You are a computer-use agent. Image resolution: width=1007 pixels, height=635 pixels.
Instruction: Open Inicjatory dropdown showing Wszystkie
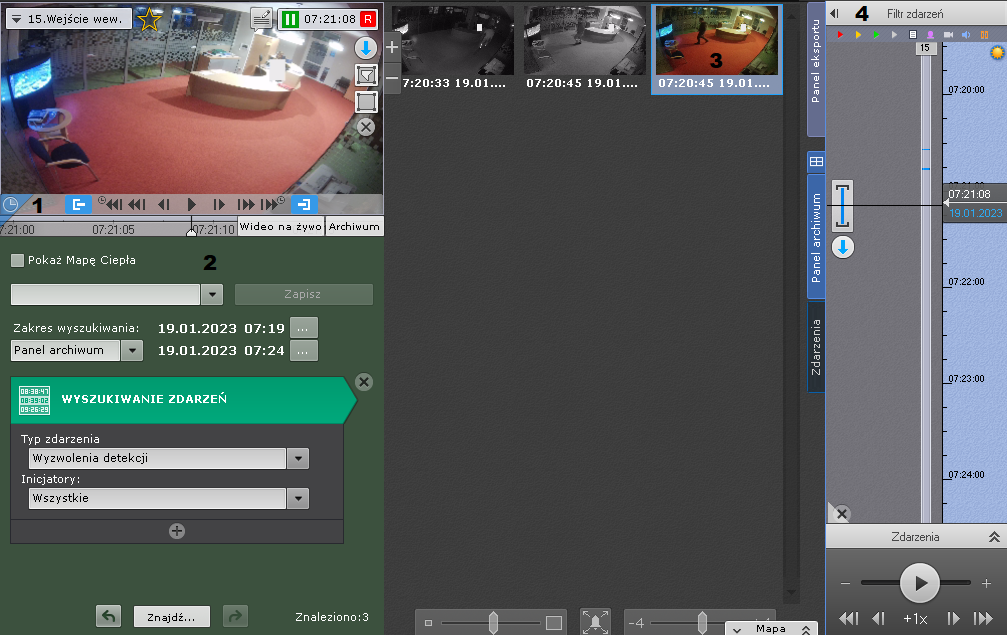297,498
